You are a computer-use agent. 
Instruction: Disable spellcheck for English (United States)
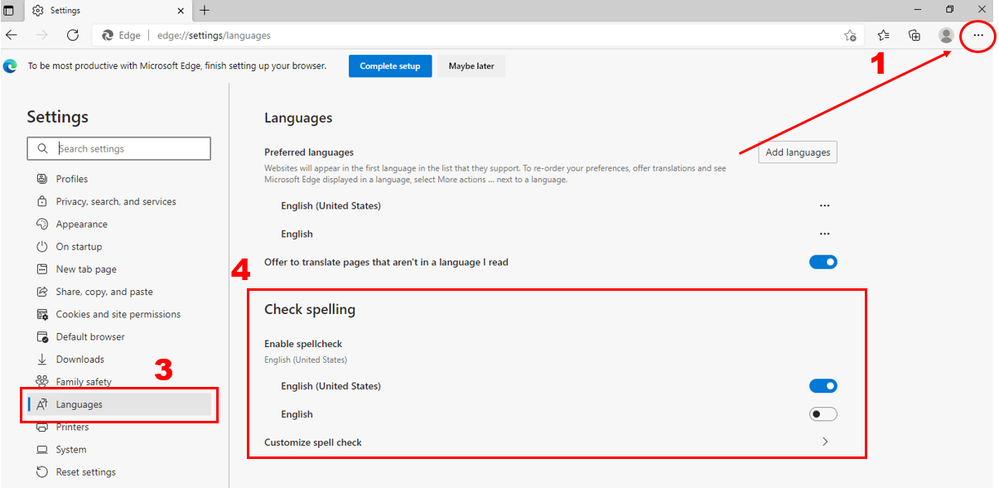point(823,386)
